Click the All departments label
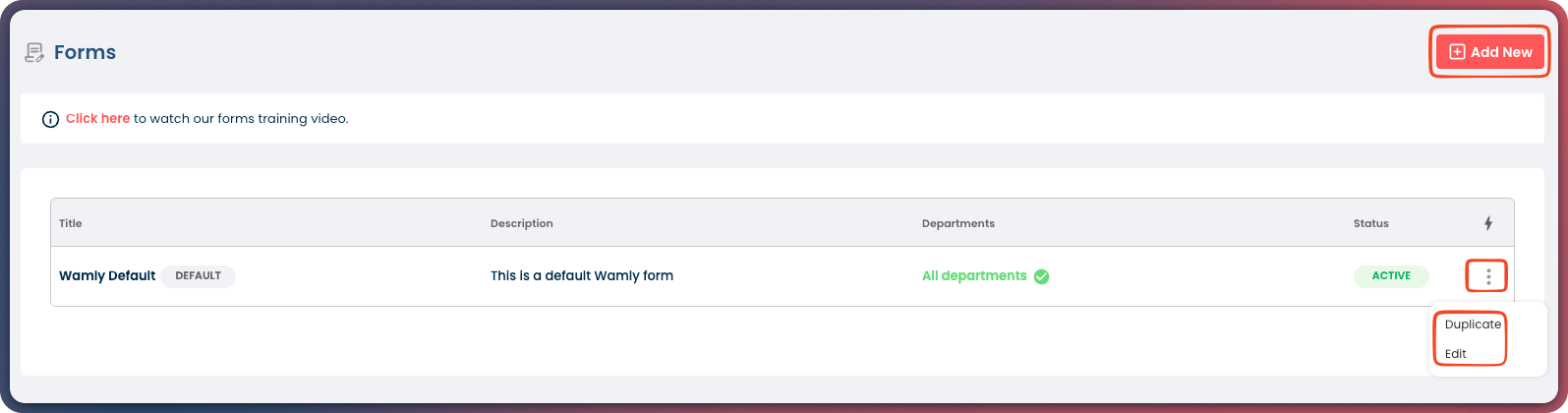1568x413 pixels. [x=973, y=276]
